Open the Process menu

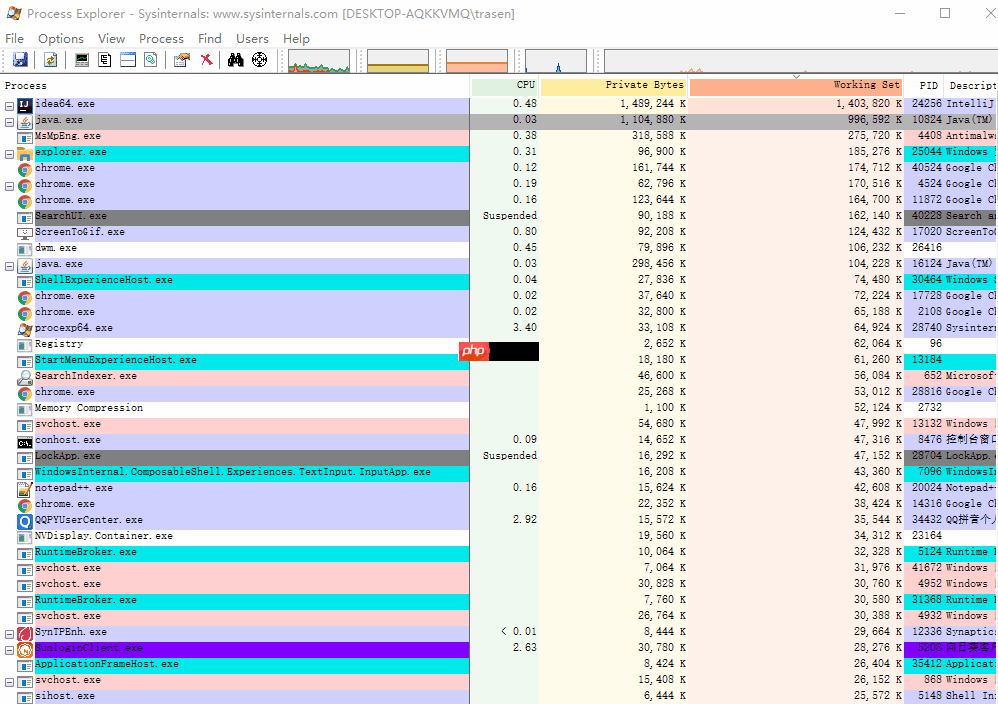[x=161, y=38]
